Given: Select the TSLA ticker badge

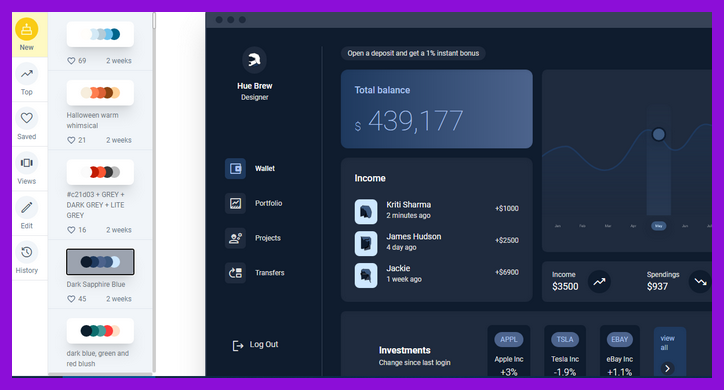Looking at the screenshot, I should pyautogui.click(x=565, y=340).
